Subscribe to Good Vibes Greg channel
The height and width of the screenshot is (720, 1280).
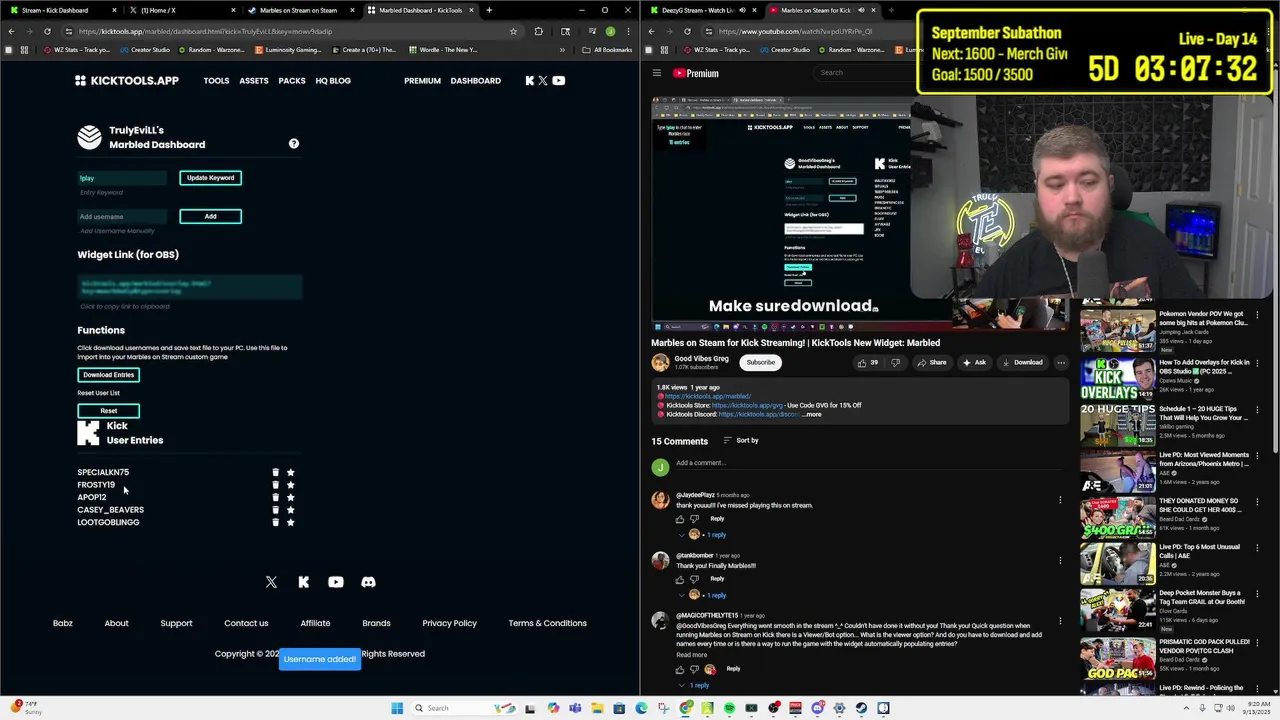[760, 362]
